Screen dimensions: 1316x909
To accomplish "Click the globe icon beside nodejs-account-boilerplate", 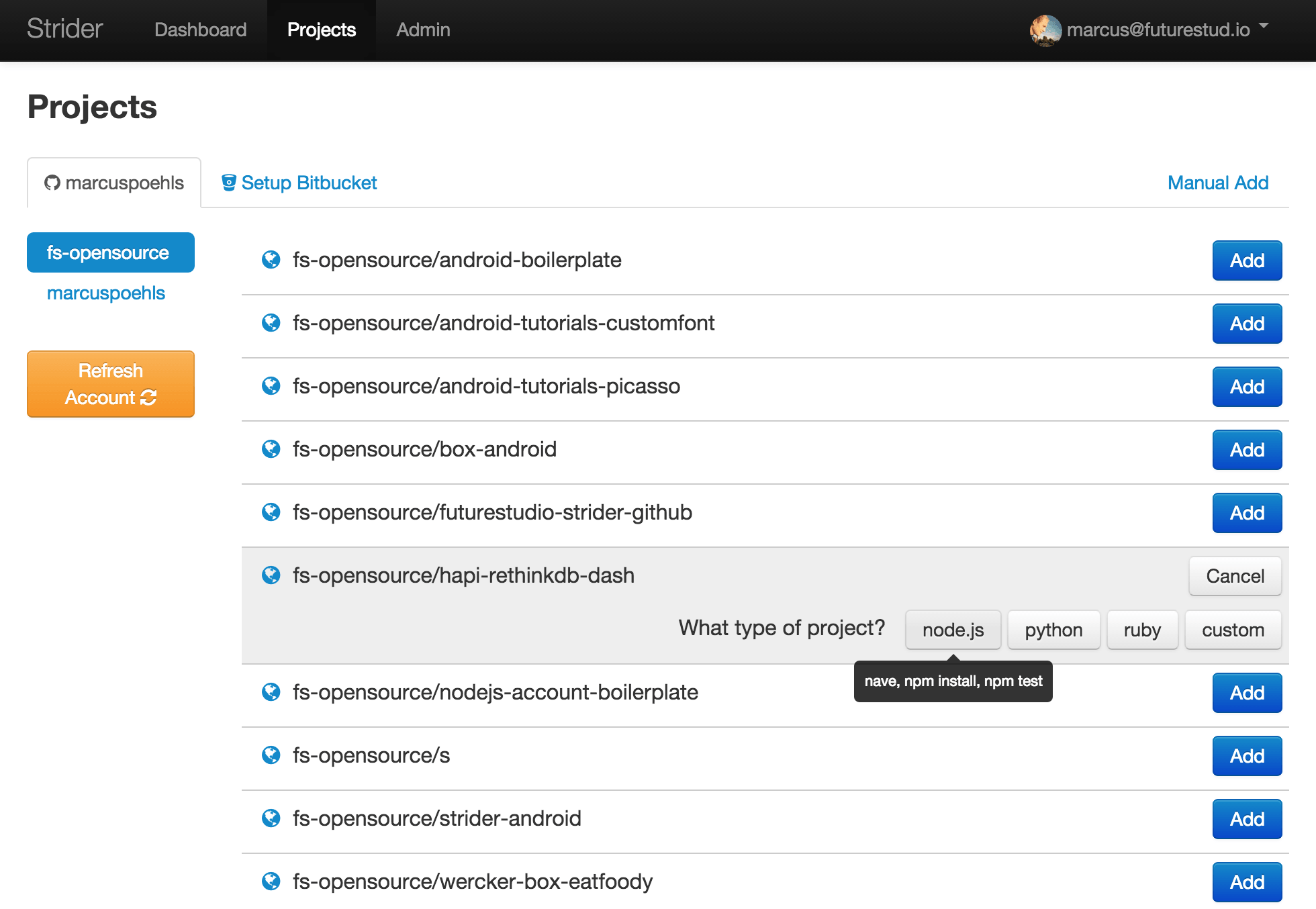I will tap(271, 692).
